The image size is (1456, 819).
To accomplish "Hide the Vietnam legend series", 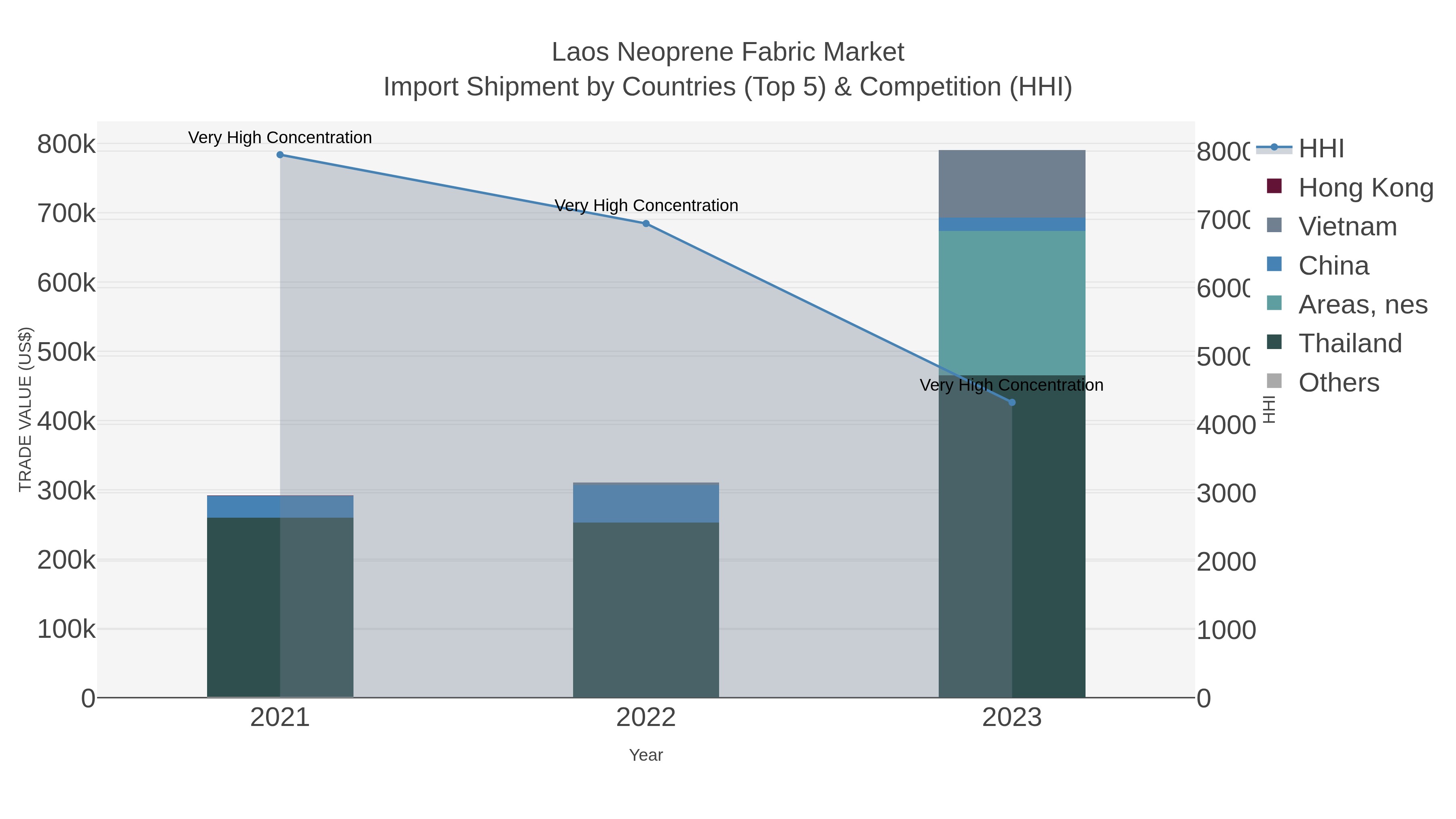I will [1332, 226].
